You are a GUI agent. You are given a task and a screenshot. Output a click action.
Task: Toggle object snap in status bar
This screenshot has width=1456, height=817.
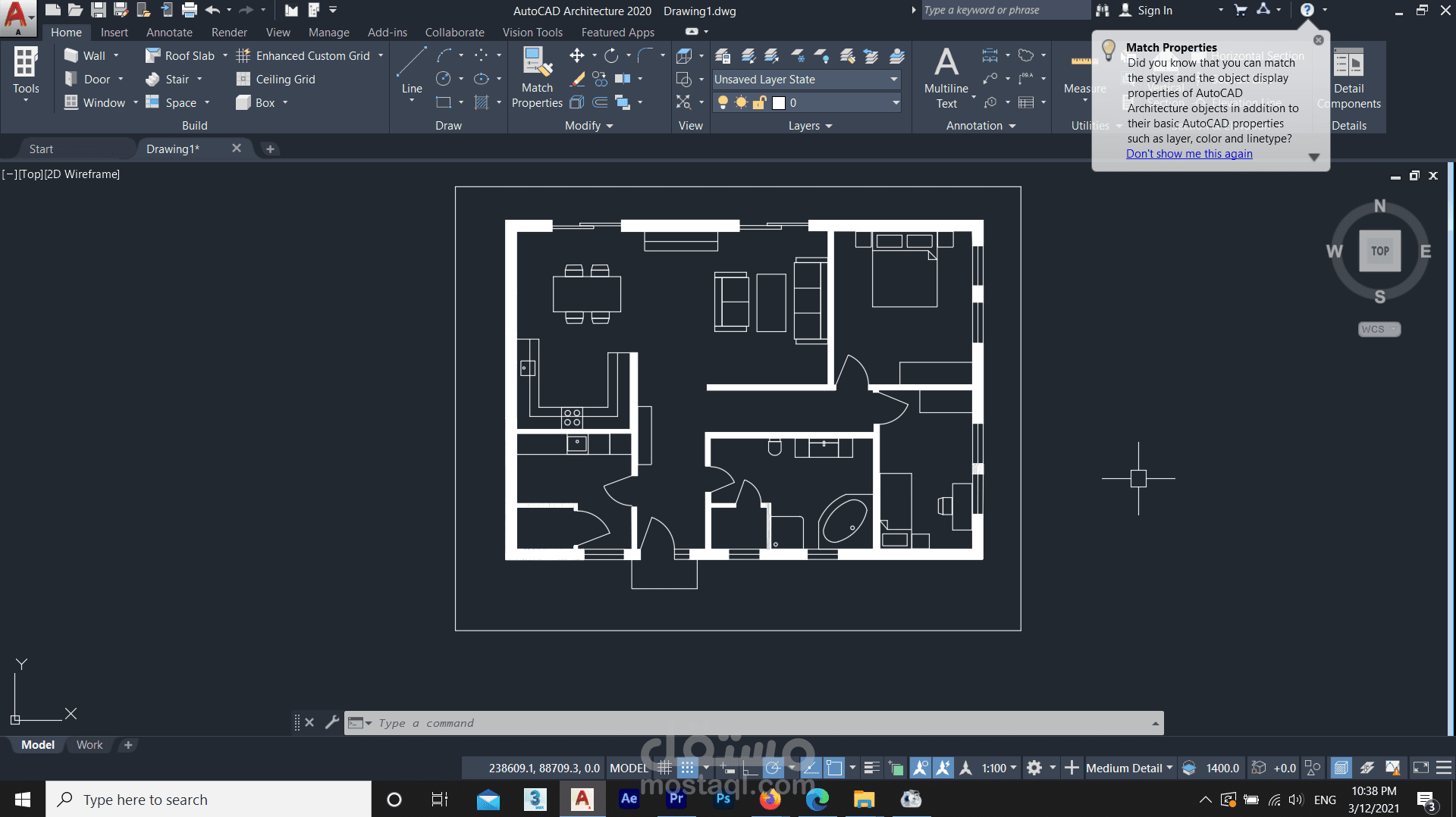coord(834,768)
